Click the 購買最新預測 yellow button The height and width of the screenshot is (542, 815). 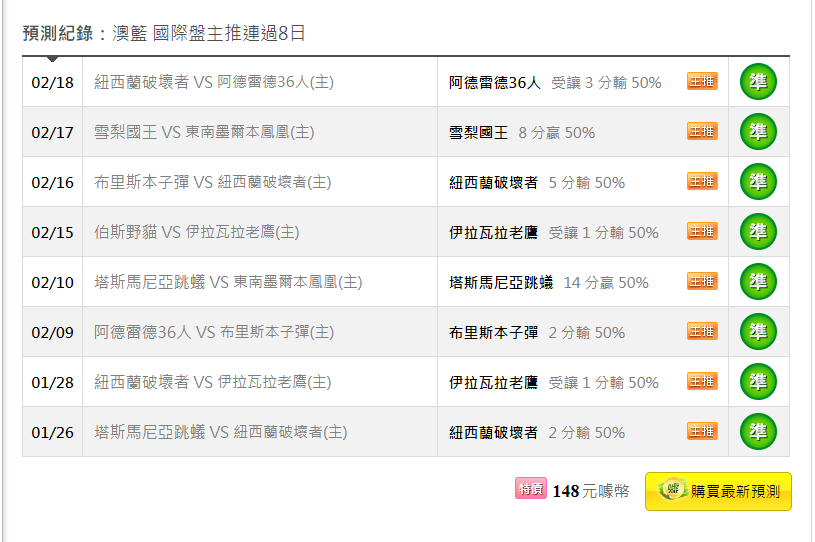718,491
